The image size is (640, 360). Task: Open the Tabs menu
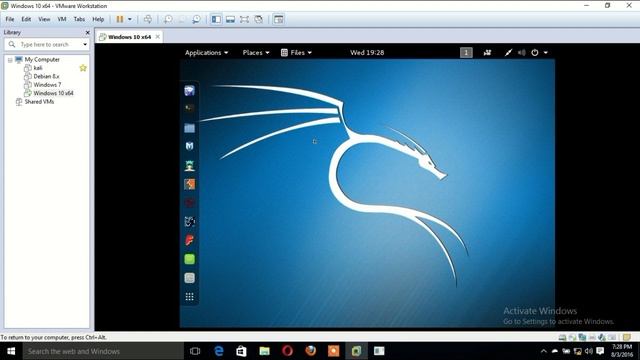pyautogui.click(x=79, y=19)
